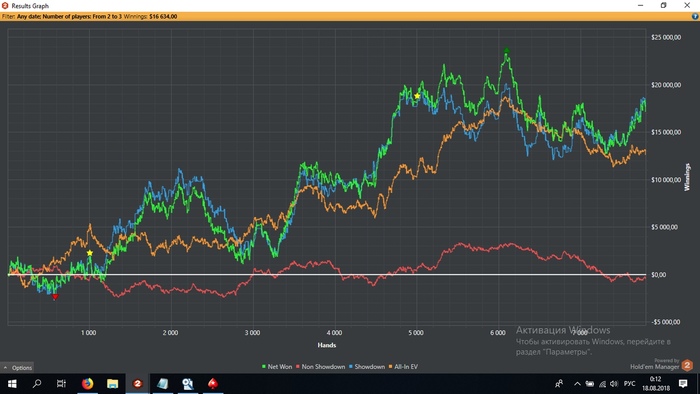700x394 pixels.
Task: Launch Firefox from the taskbar
Action: pos(88,384)
